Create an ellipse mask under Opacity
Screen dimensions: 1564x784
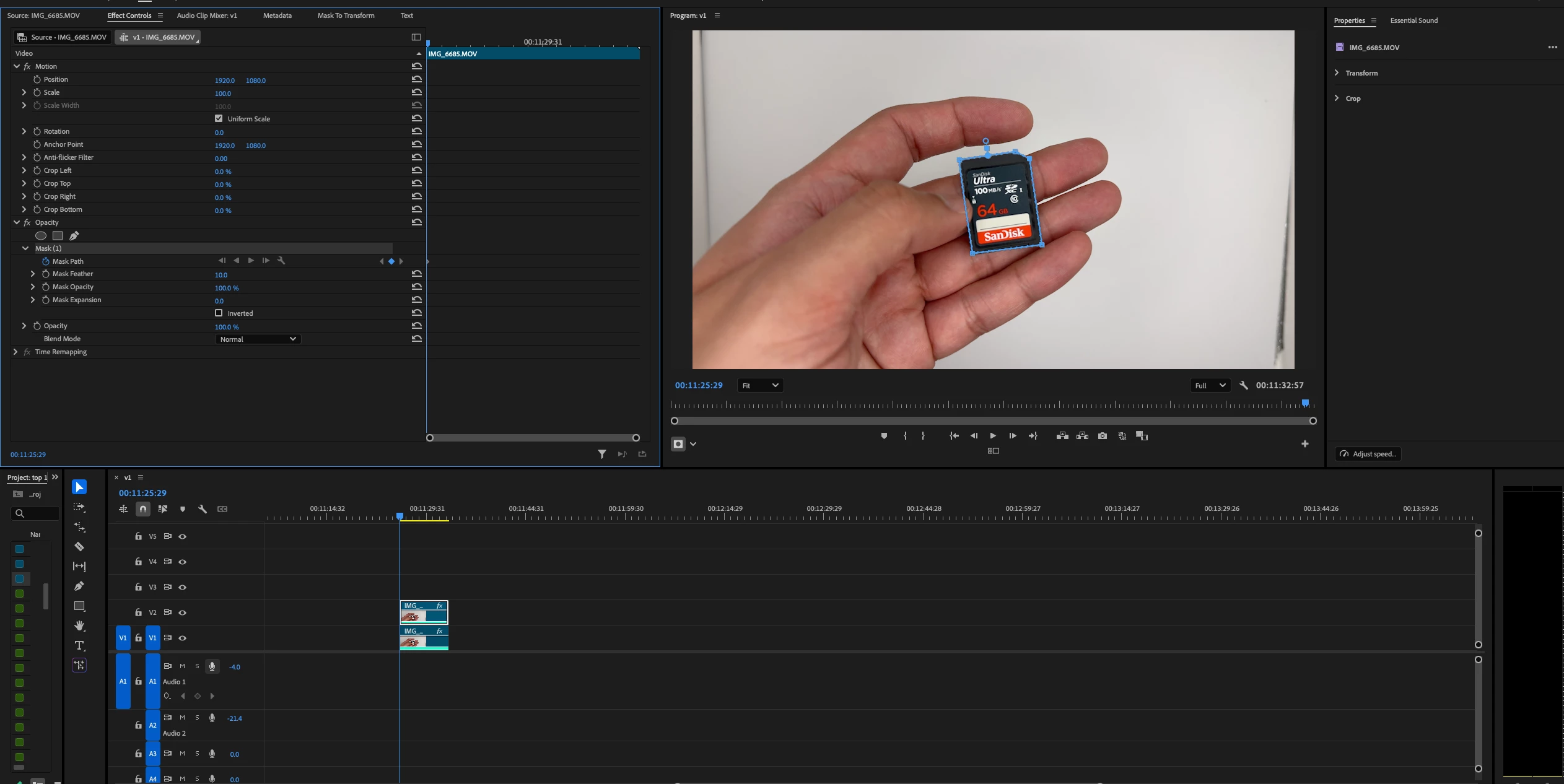click(41, 236)
